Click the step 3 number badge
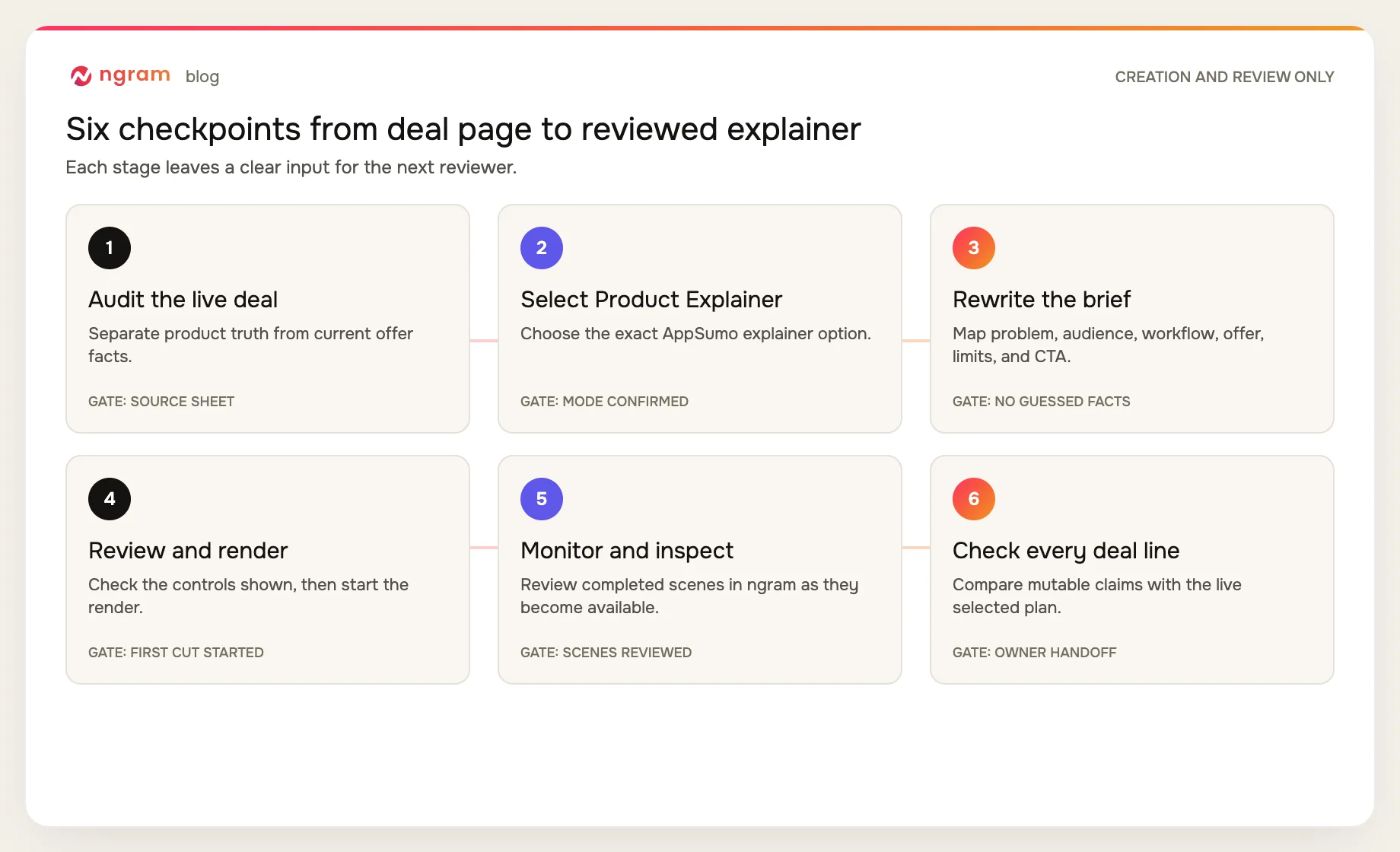The width and height of the screenshot is (1400, 852). pos(974,248)
